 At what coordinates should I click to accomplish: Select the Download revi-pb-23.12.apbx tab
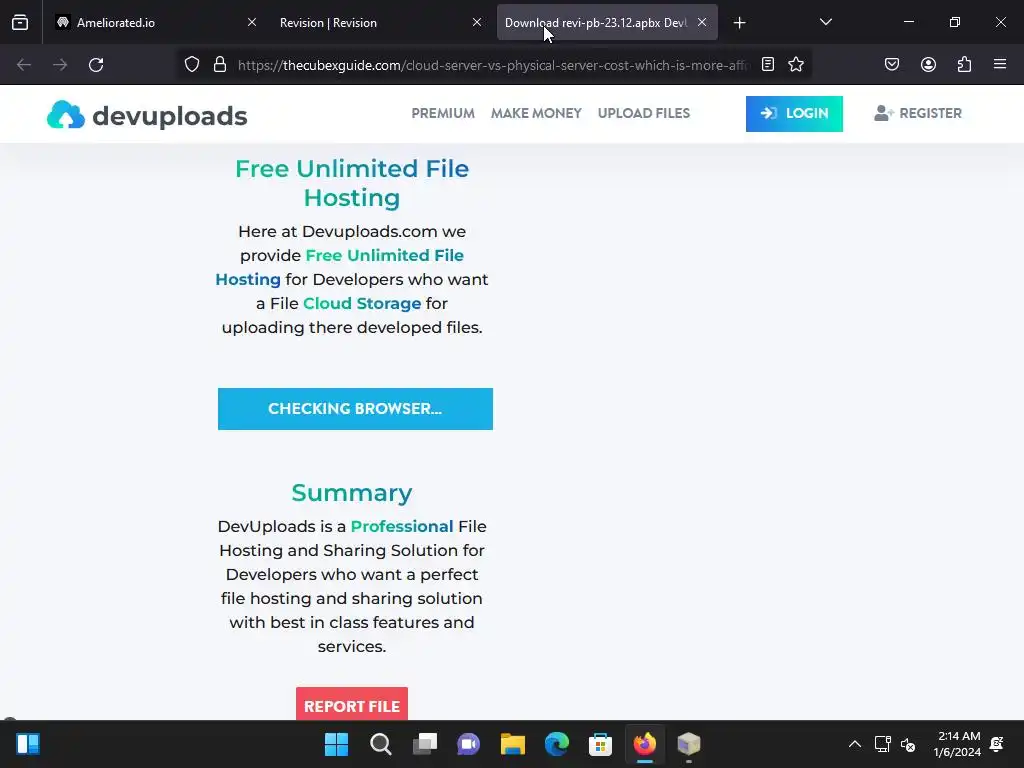point(607,22)
